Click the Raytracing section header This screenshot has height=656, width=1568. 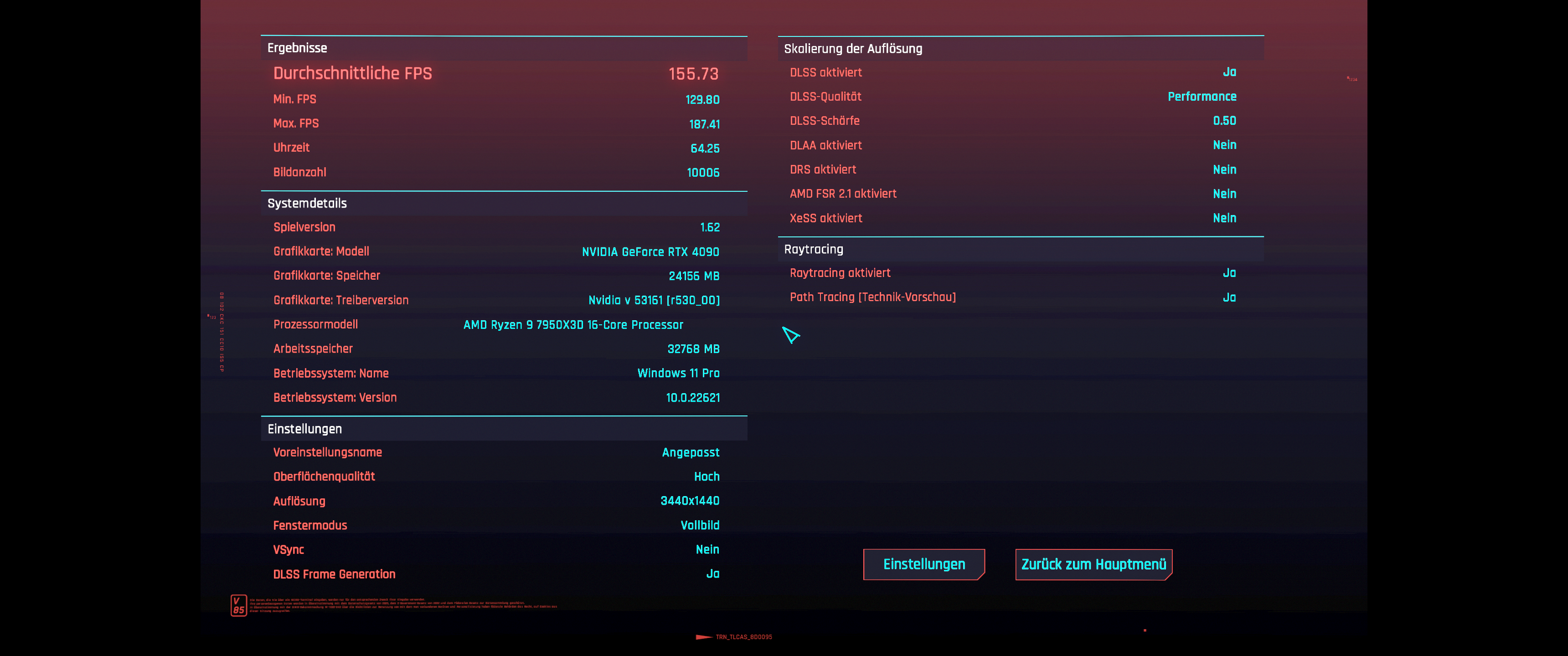point(813,250)
